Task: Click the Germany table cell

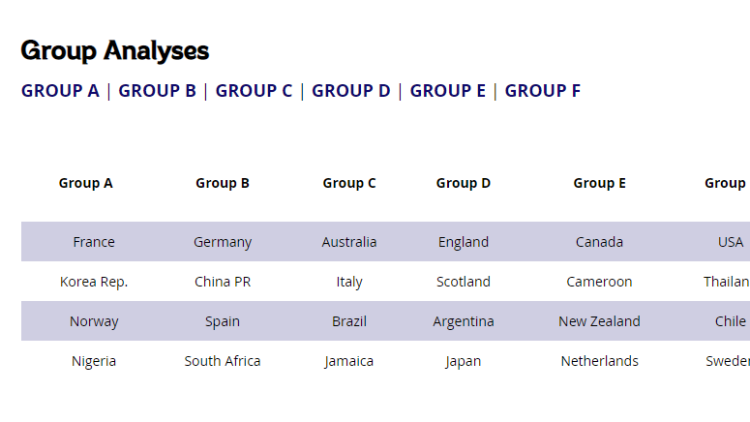Action: click(222, 242)
